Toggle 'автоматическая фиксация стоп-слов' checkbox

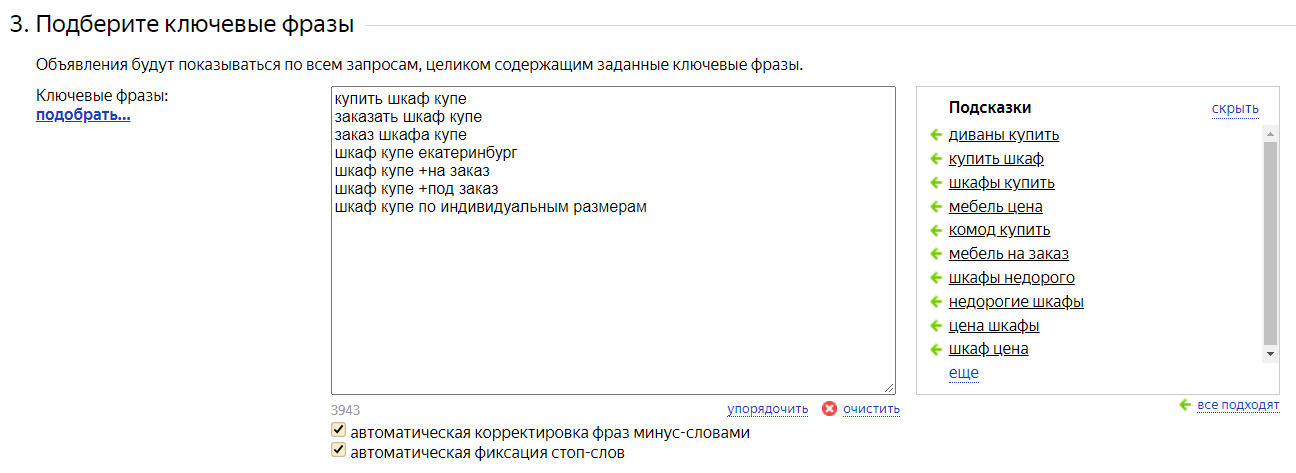(x=339, y=451)
